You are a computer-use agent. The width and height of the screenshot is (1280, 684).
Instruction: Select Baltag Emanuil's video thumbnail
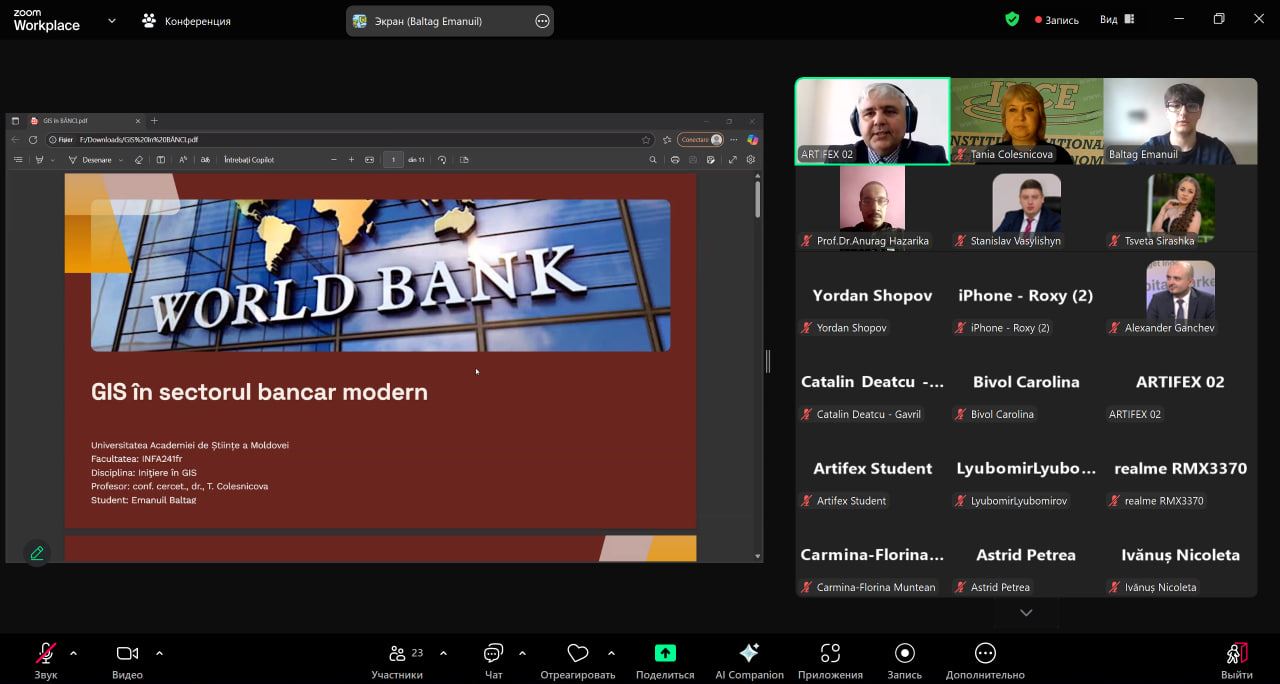pyautogui.click(x=1180, y=121)
